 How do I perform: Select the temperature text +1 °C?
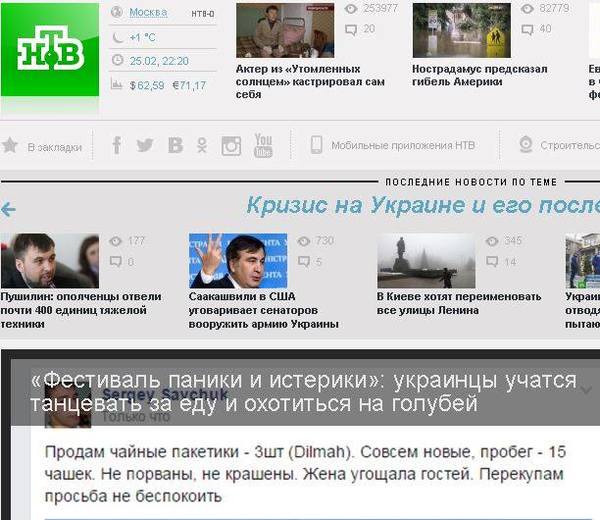click(142, 37)
